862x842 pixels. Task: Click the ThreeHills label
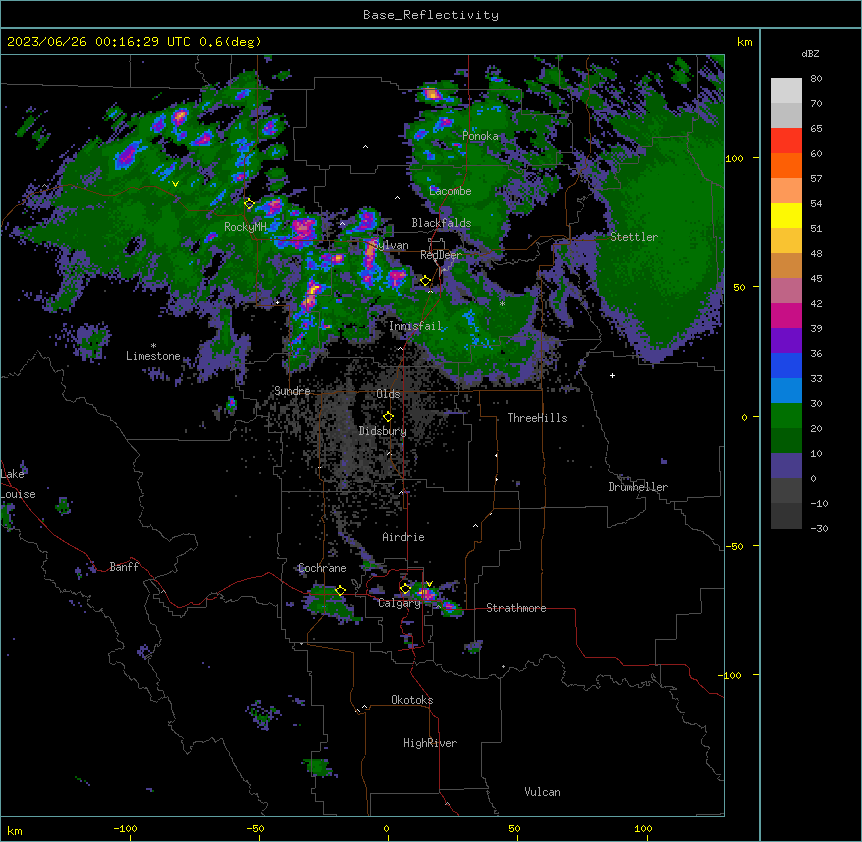click(x=537, y=418)
